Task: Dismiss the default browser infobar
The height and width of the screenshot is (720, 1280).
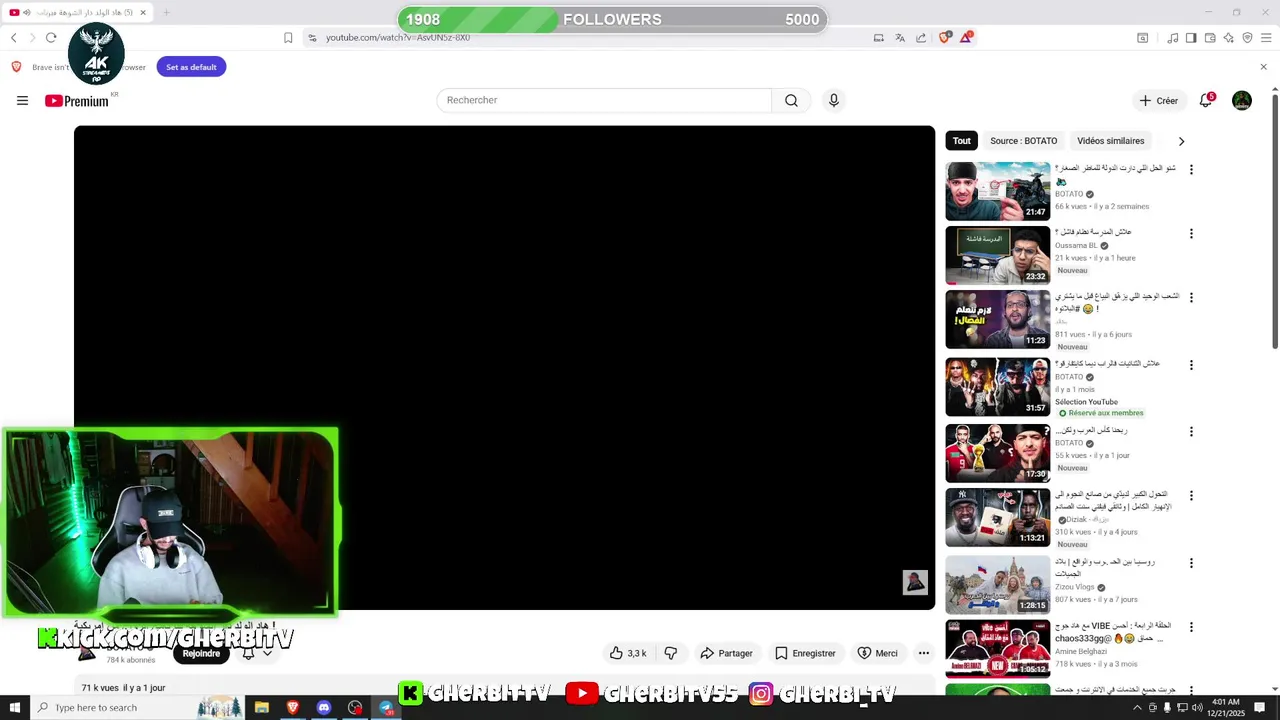Action: click(x=1263, y=67)
